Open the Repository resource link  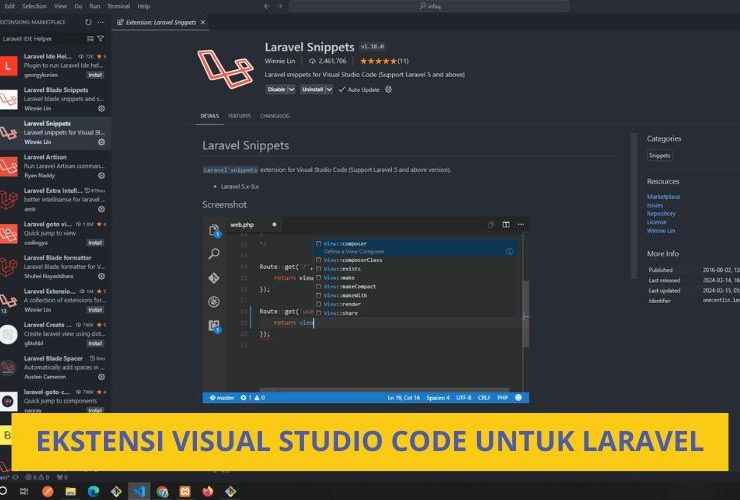(661, 213)
